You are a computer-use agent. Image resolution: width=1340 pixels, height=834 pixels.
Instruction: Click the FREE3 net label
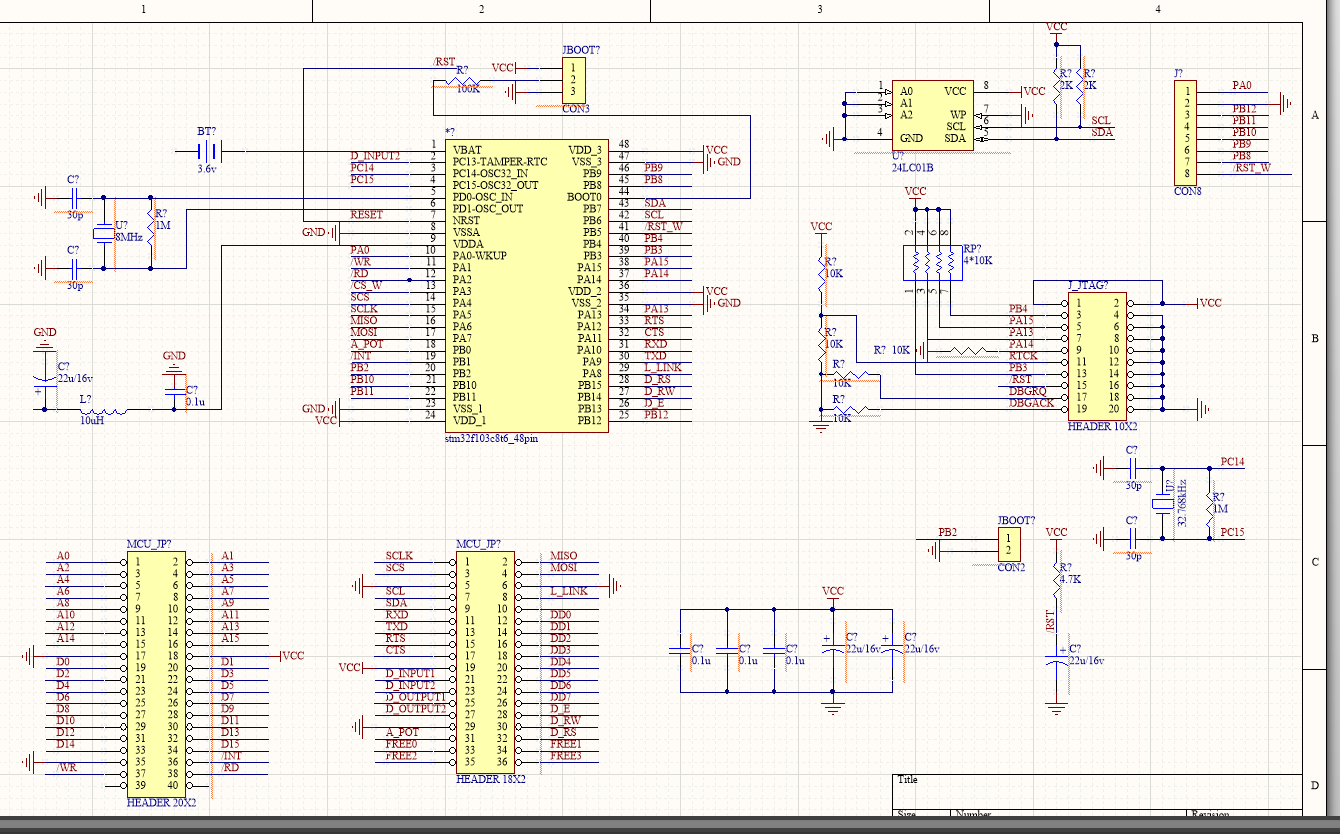(566, 755)
